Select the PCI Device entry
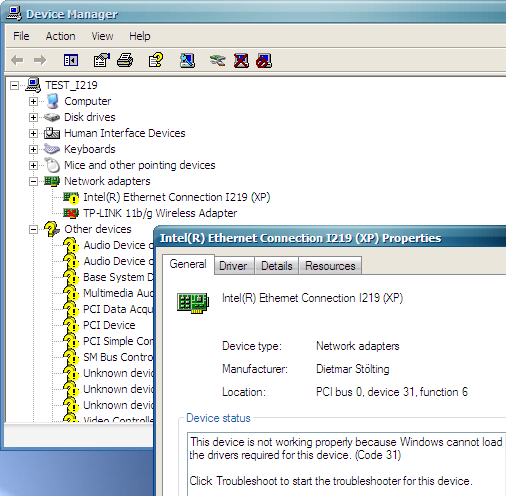506x496 pixels. tap(109, 325)
